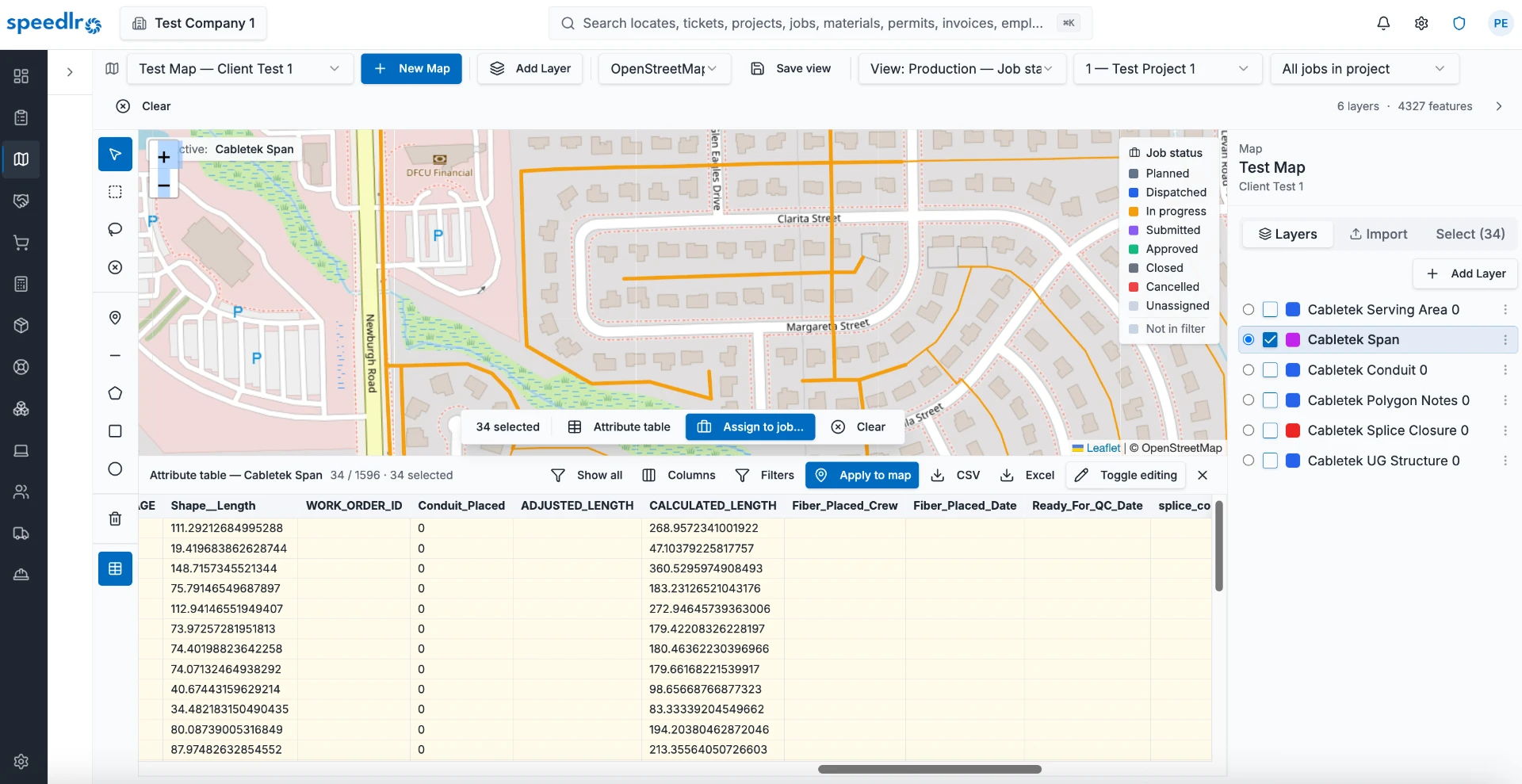The image size is (1522, 784).
Task: Open clipboard icon in left sidebar
Action: (x=21, y=117)
